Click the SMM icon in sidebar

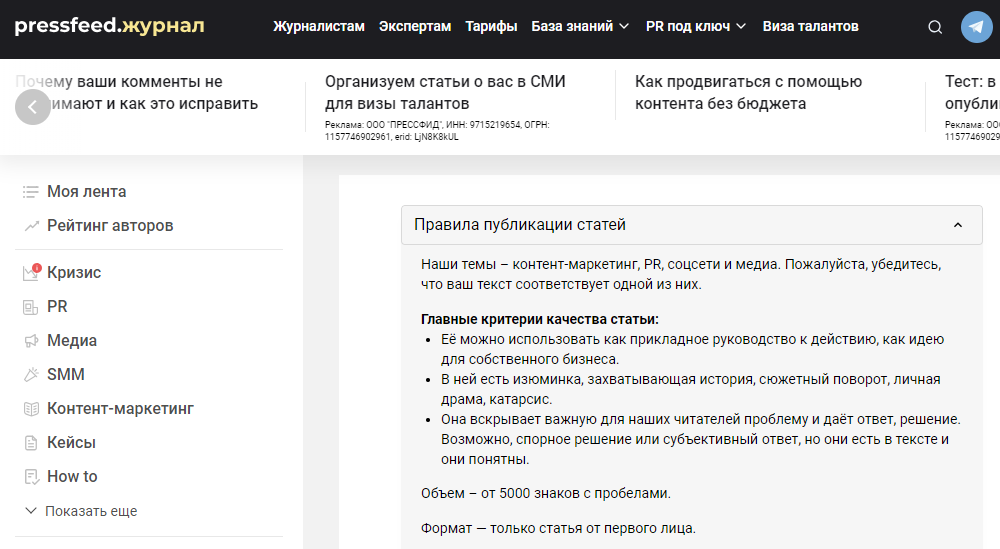(31, 375)
